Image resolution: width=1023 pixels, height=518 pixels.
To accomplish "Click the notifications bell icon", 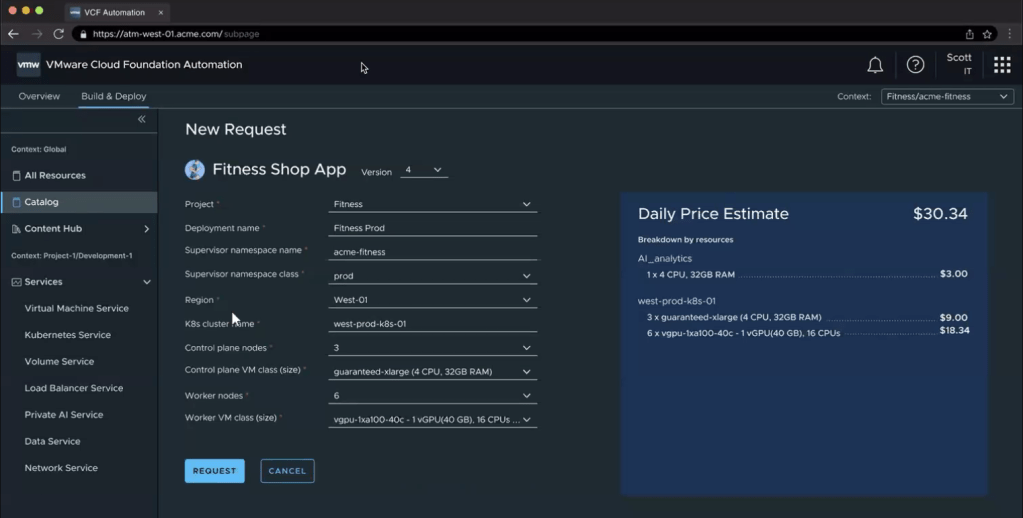I will click(875, 65).
